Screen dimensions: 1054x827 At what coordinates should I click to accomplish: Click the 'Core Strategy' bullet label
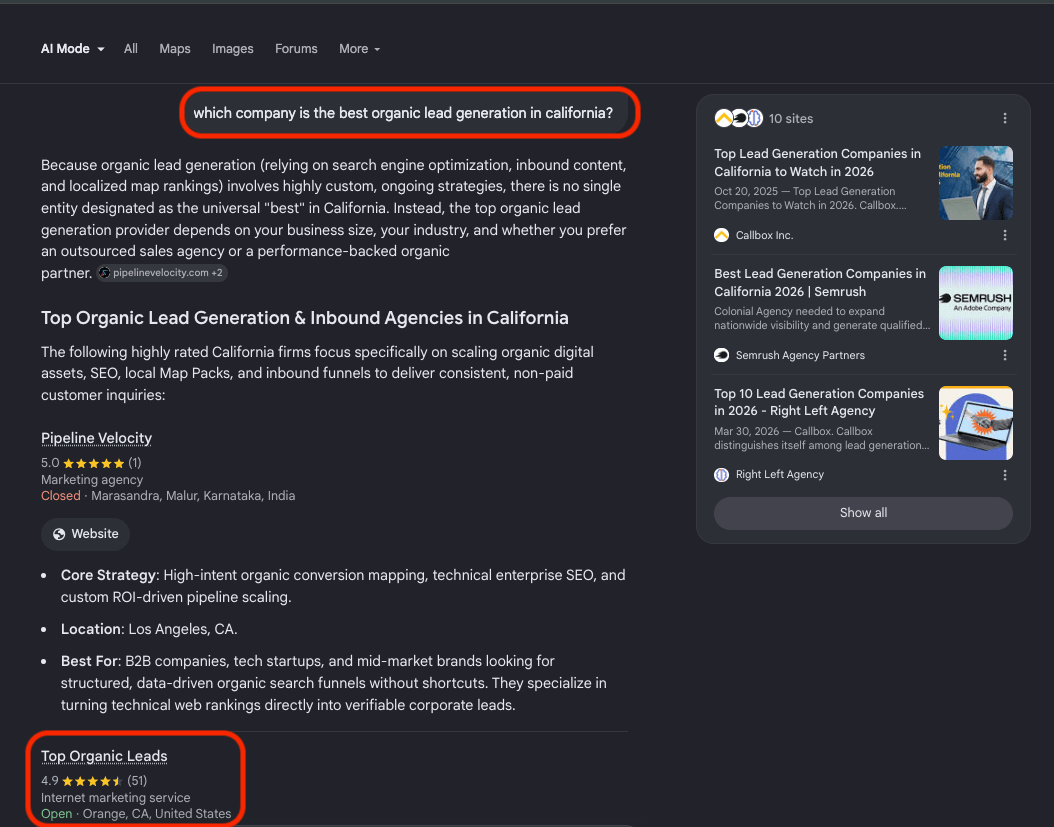click(108, 576)
